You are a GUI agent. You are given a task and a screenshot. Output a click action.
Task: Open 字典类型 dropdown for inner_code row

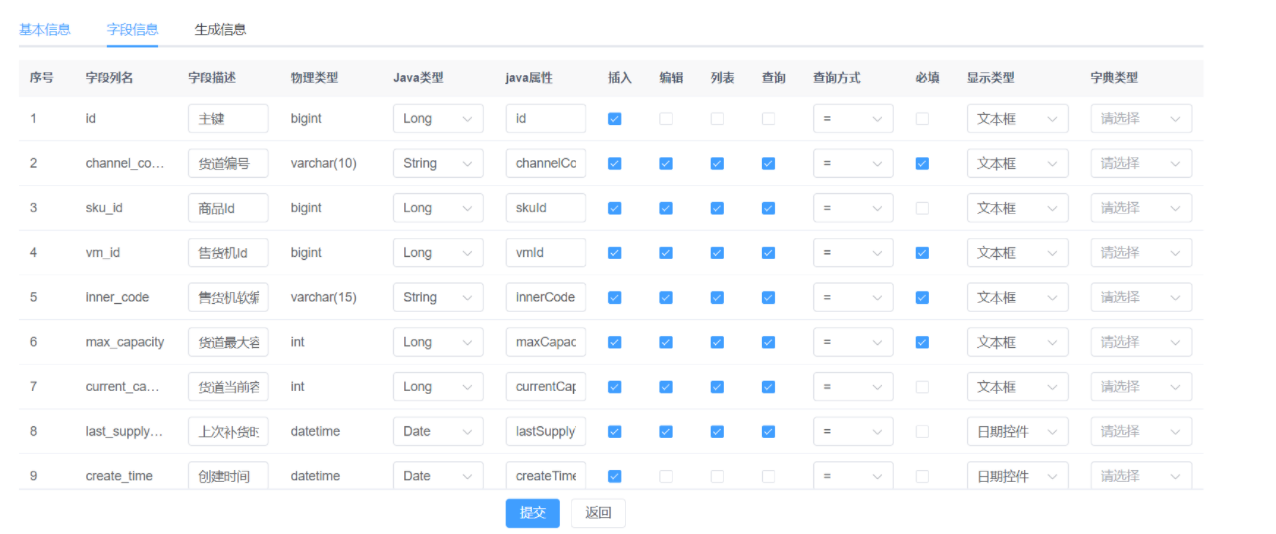[x=1141, y=297]
